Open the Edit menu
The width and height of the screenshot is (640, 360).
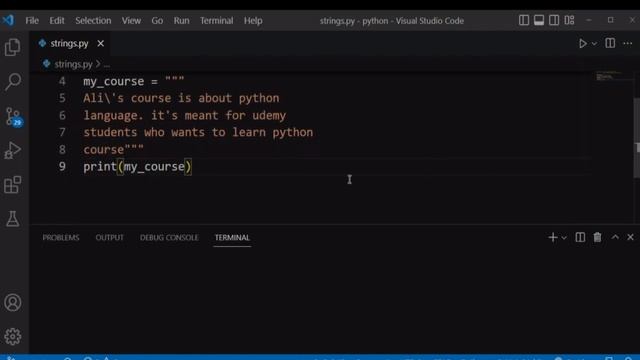click(57, 20)
